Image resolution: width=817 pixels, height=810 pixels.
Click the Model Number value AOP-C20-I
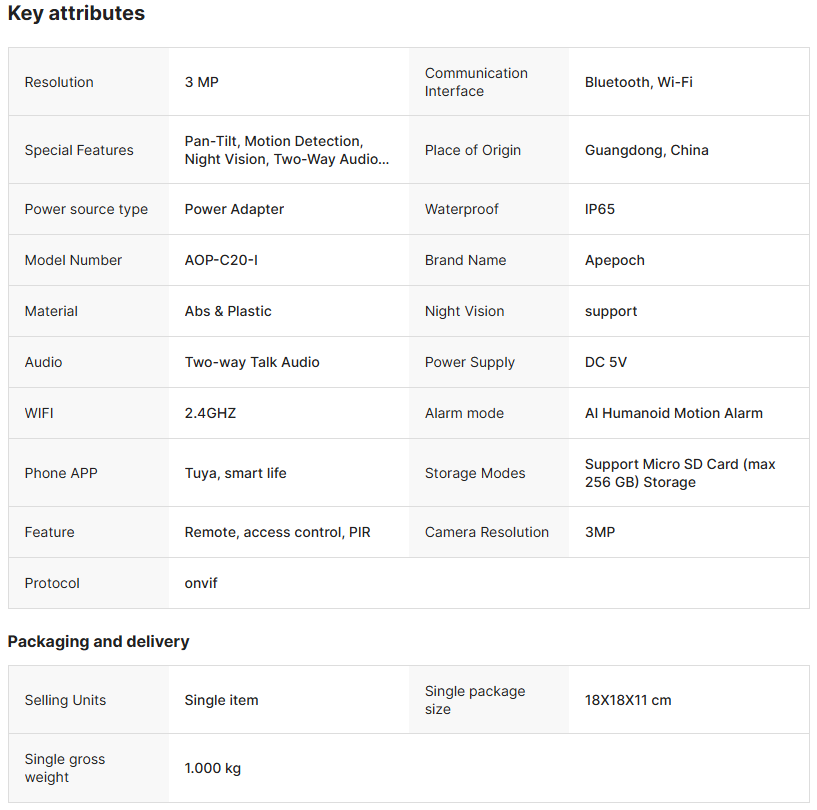tap(221, 260)
